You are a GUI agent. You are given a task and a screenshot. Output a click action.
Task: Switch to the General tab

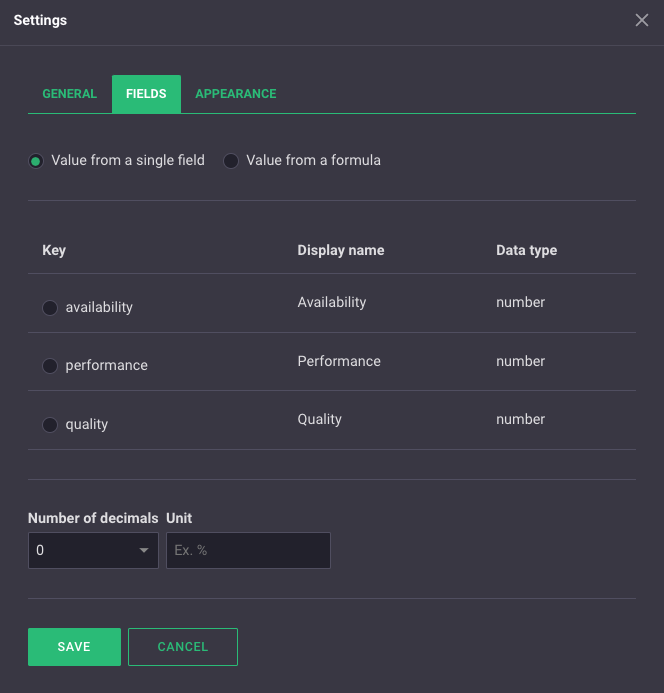[70, 94]
